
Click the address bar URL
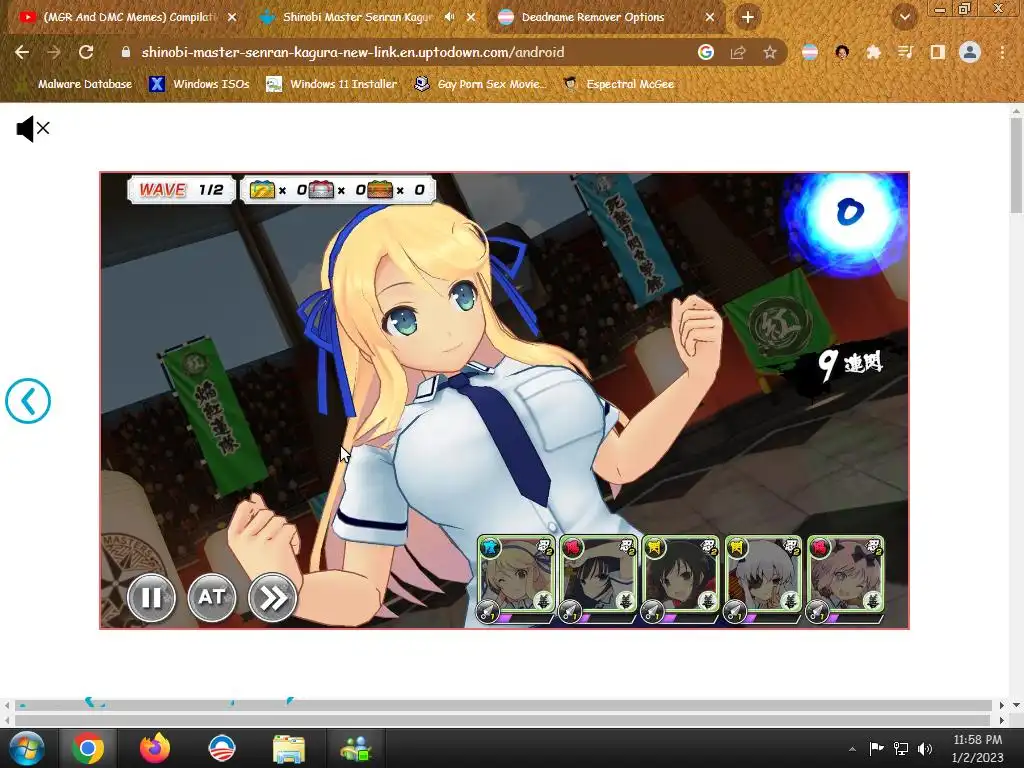click(353, 52)
